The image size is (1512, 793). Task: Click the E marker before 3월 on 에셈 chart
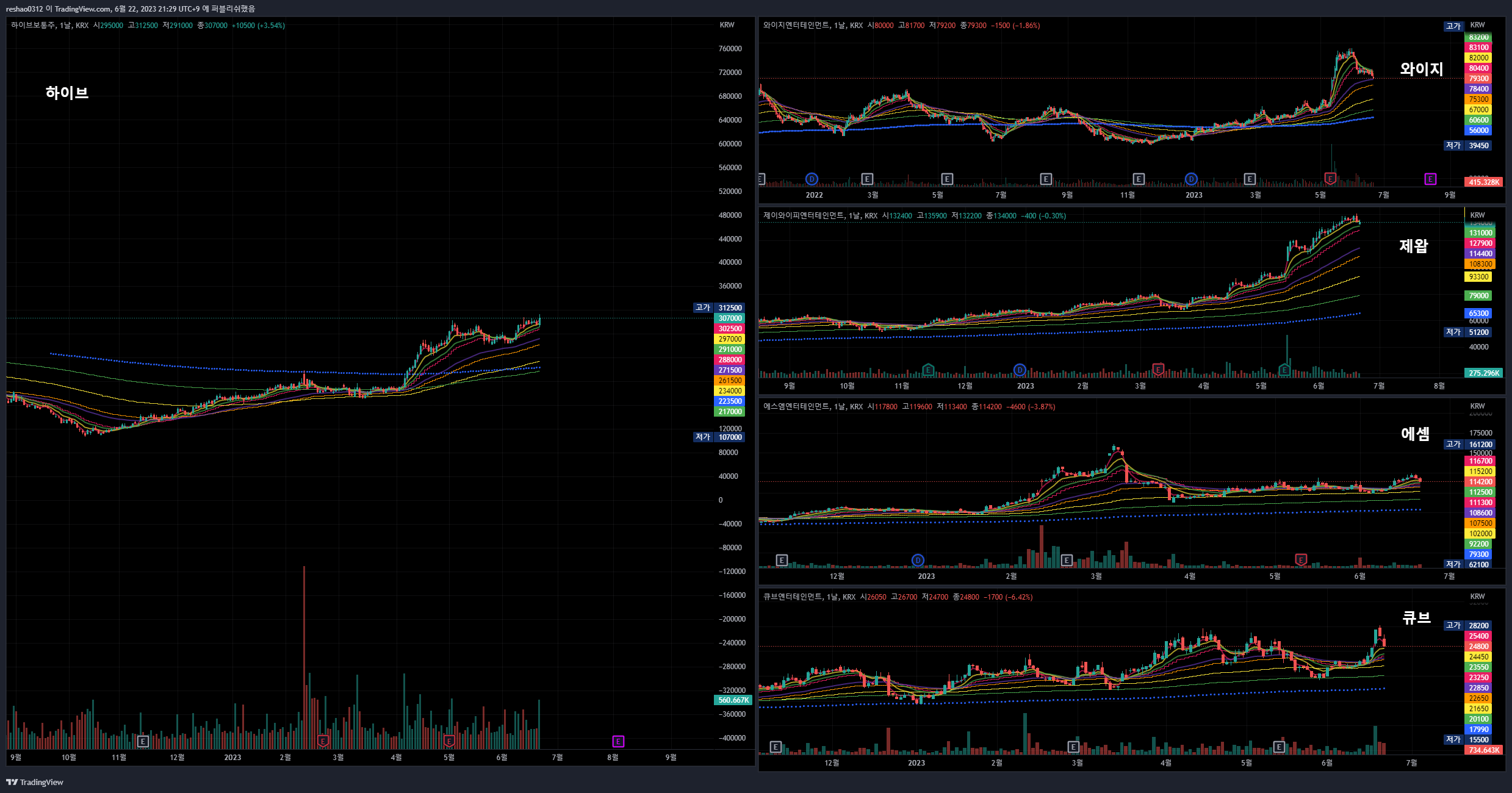[1067, 560]
